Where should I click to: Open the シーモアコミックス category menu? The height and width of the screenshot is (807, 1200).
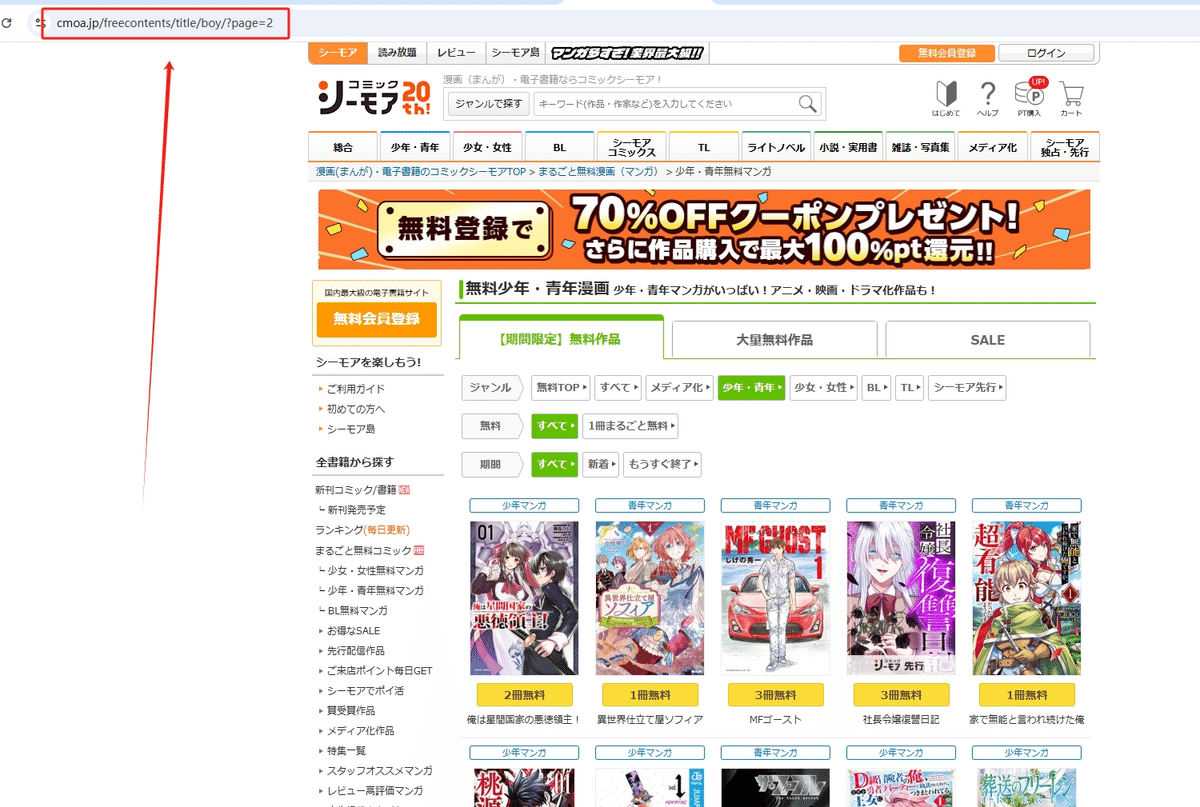tap(631, 147)
